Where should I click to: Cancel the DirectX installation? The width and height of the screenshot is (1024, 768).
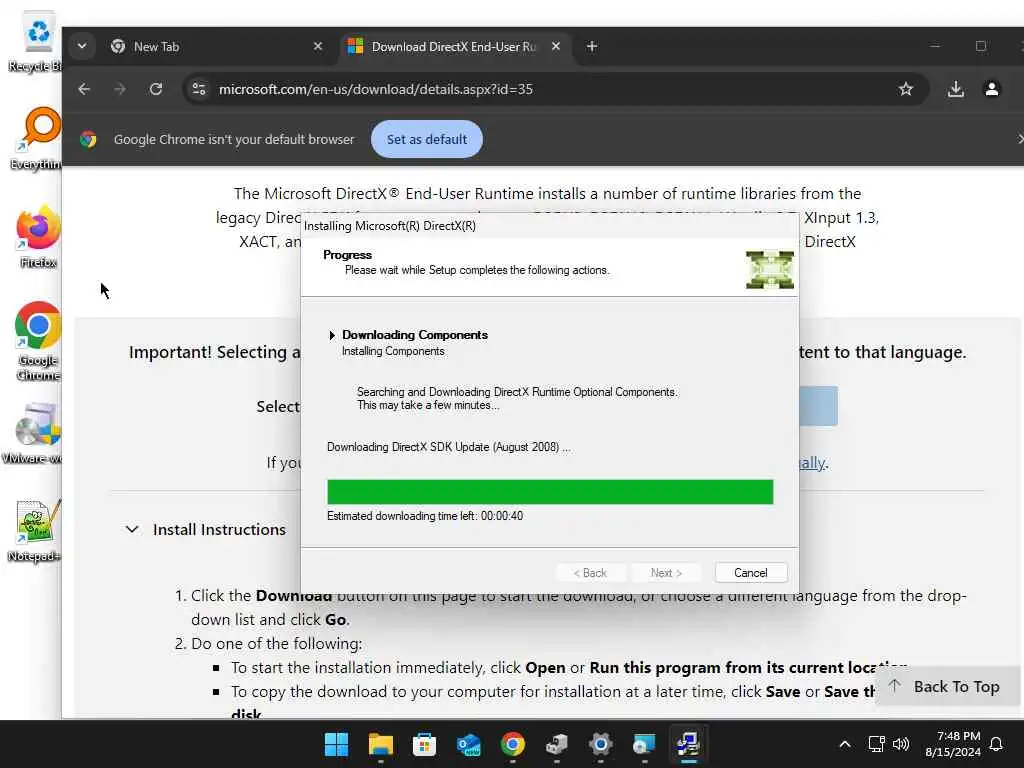click(x=750, y=573)
